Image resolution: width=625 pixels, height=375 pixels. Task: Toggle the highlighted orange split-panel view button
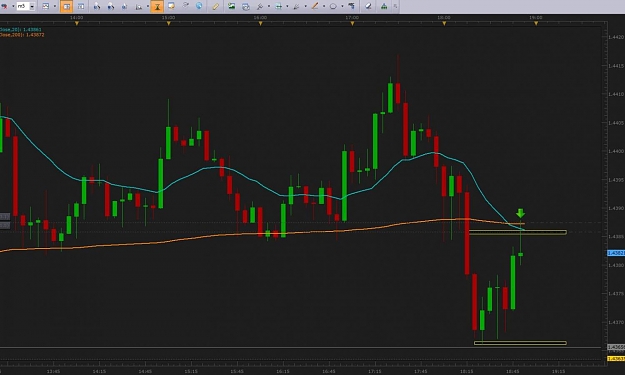point(67,6)
